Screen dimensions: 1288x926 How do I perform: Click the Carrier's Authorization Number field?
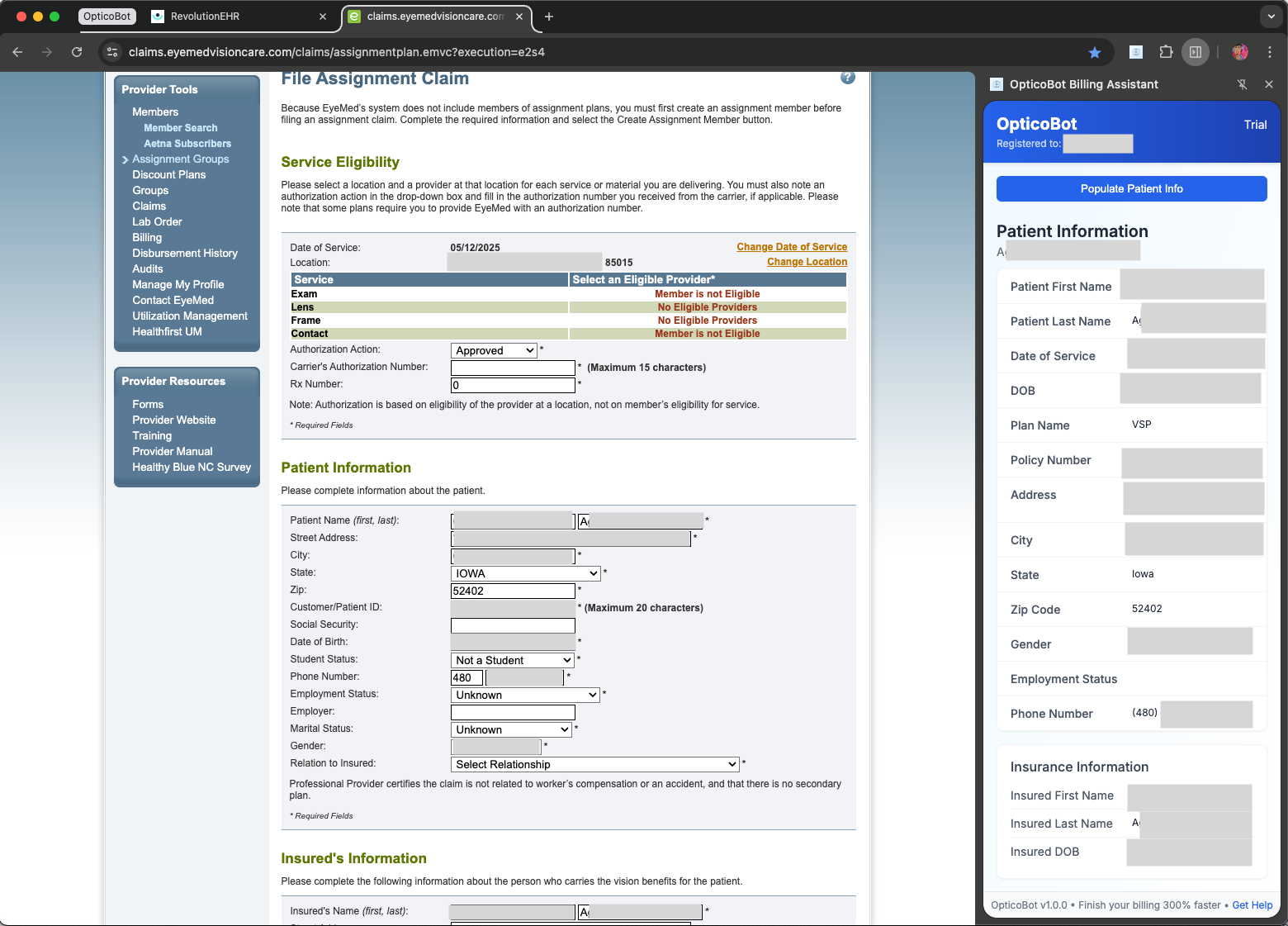pyautogui.click(x=513, y=368)
